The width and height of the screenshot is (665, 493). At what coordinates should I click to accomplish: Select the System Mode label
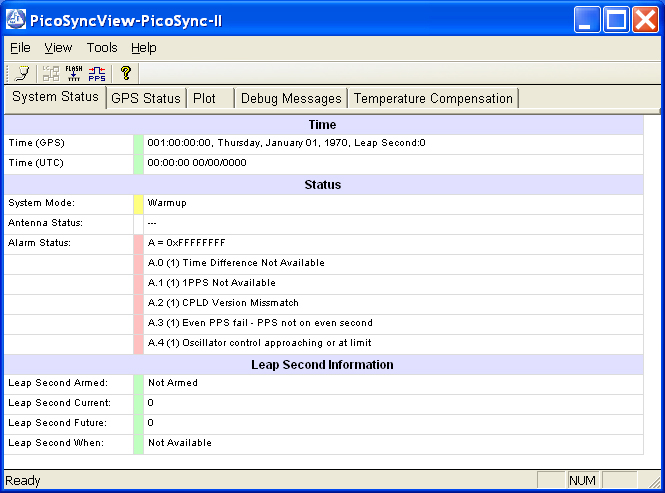(x=42, y=203)
